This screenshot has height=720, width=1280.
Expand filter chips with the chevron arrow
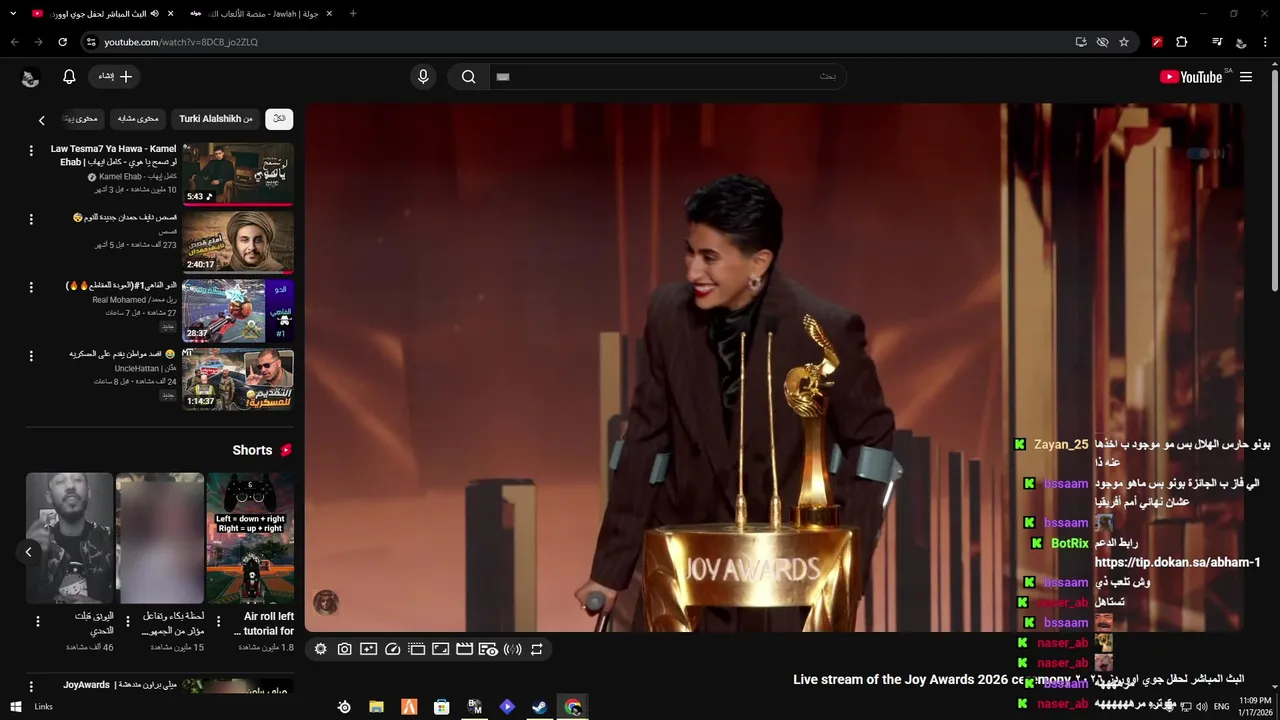click(x=42, y=120)
